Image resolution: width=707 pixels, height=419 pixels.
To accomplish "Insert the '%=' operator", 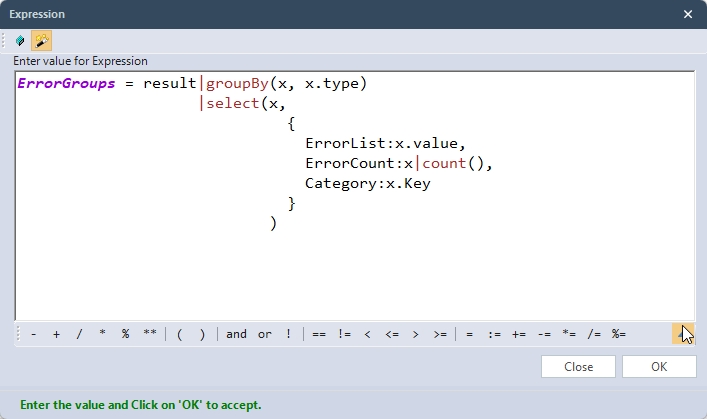I will (x=619, y=334).
